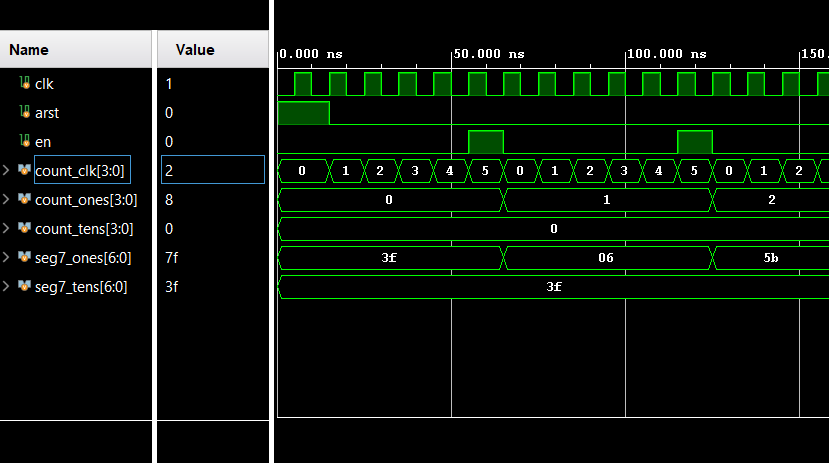Expand the count_clk[3:0] bus

click(6, 170)
